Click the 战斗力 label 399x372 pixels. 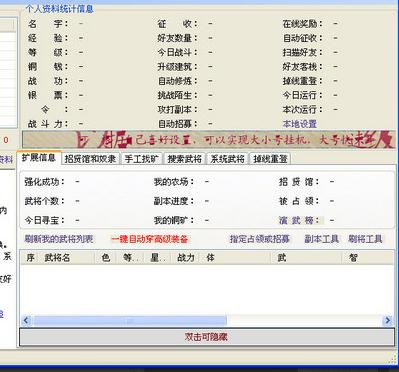coord(48,124)
